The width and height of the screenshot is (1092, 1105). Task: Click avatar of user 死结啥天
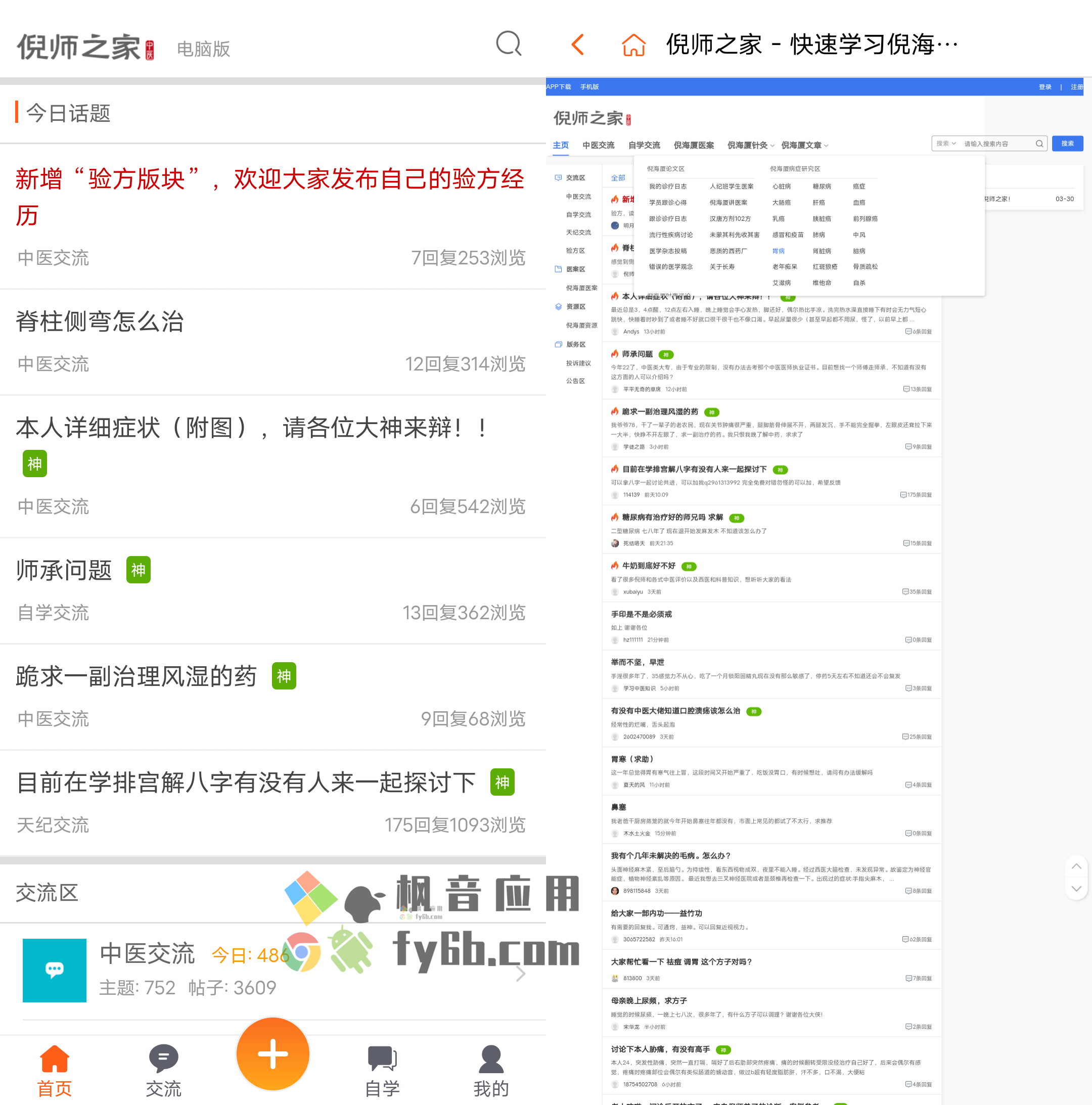615,543
